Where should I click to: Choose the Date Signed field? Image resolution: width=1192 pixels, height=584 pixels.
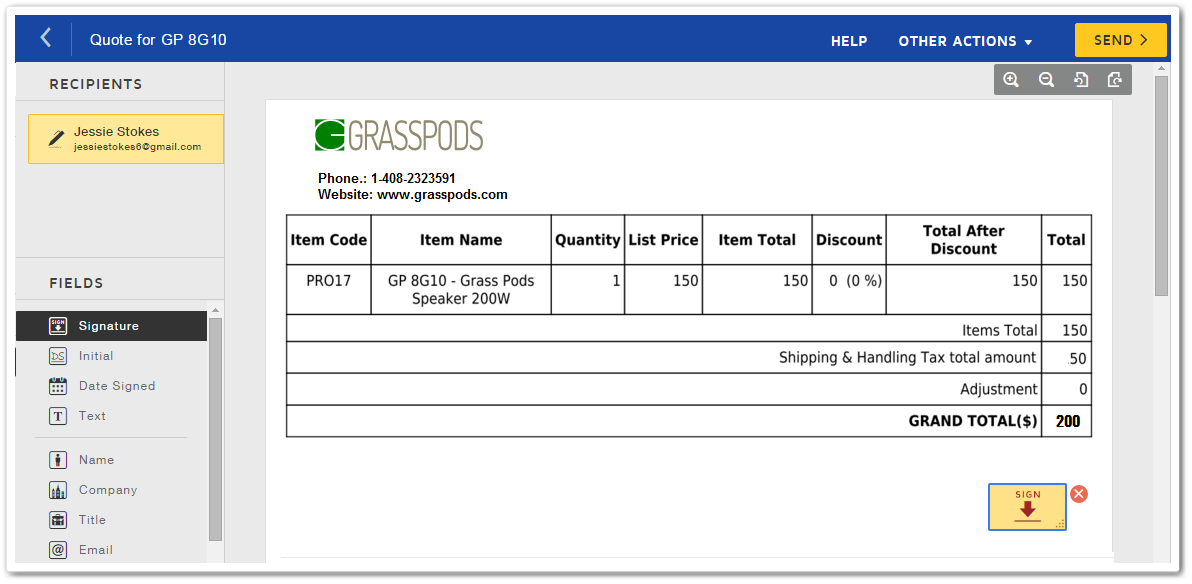(116, 386)
